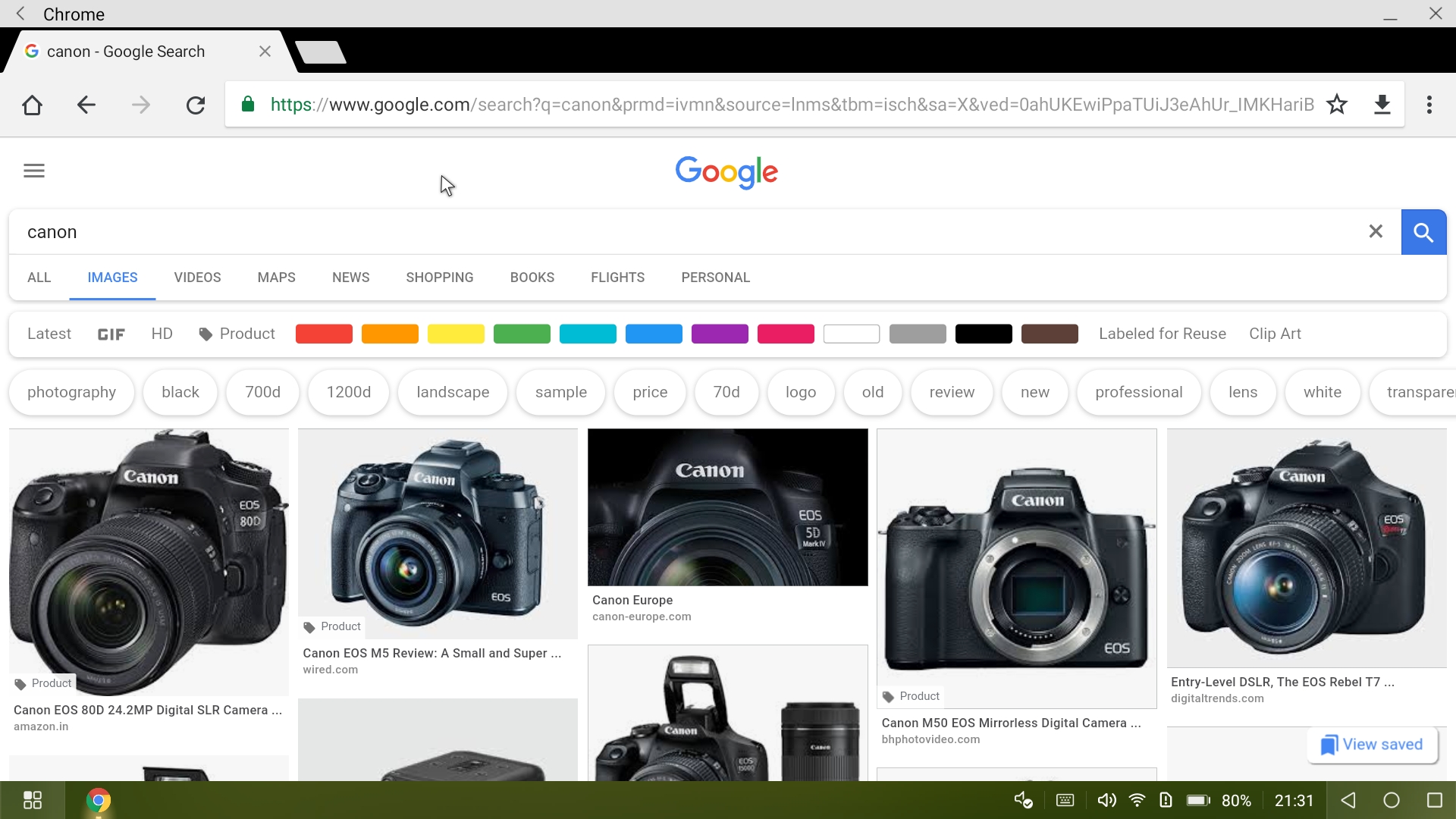Open Chrome three-dot menu
This screenshot has width=1456, height=819.
click(x=1429, y=105)
